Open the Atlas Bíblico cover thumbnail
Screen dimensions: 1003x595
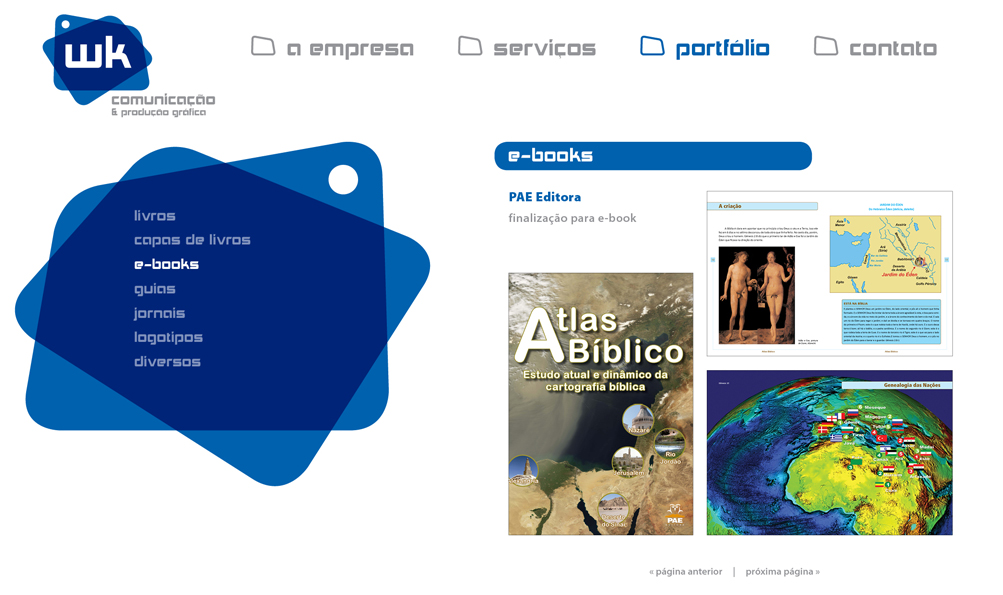coord(601,404)
